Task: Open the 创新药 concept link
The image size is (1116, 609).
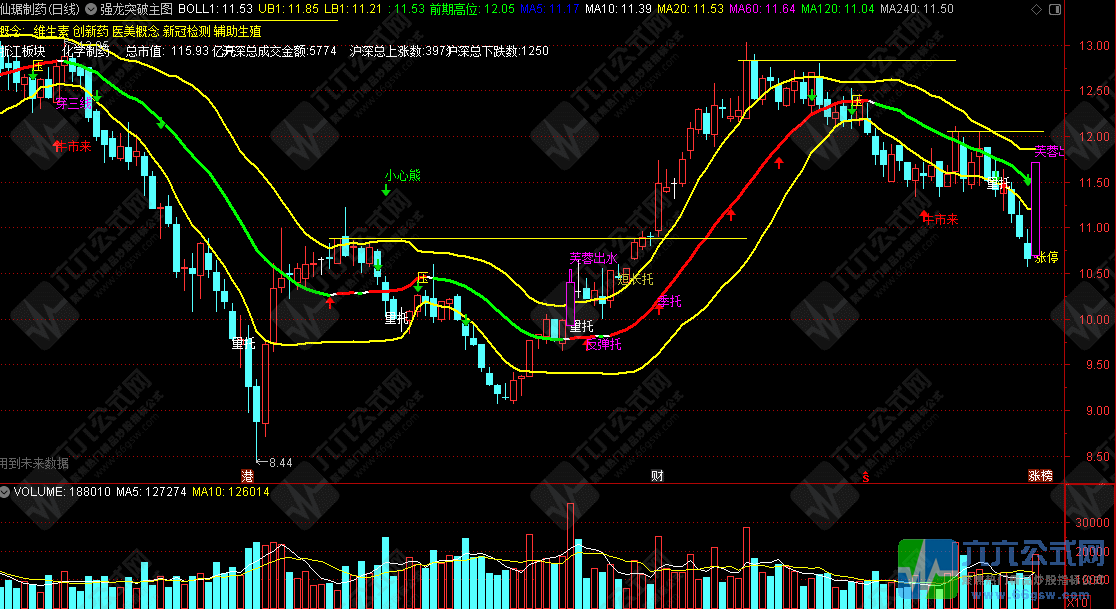Action: tap(90, 32)
